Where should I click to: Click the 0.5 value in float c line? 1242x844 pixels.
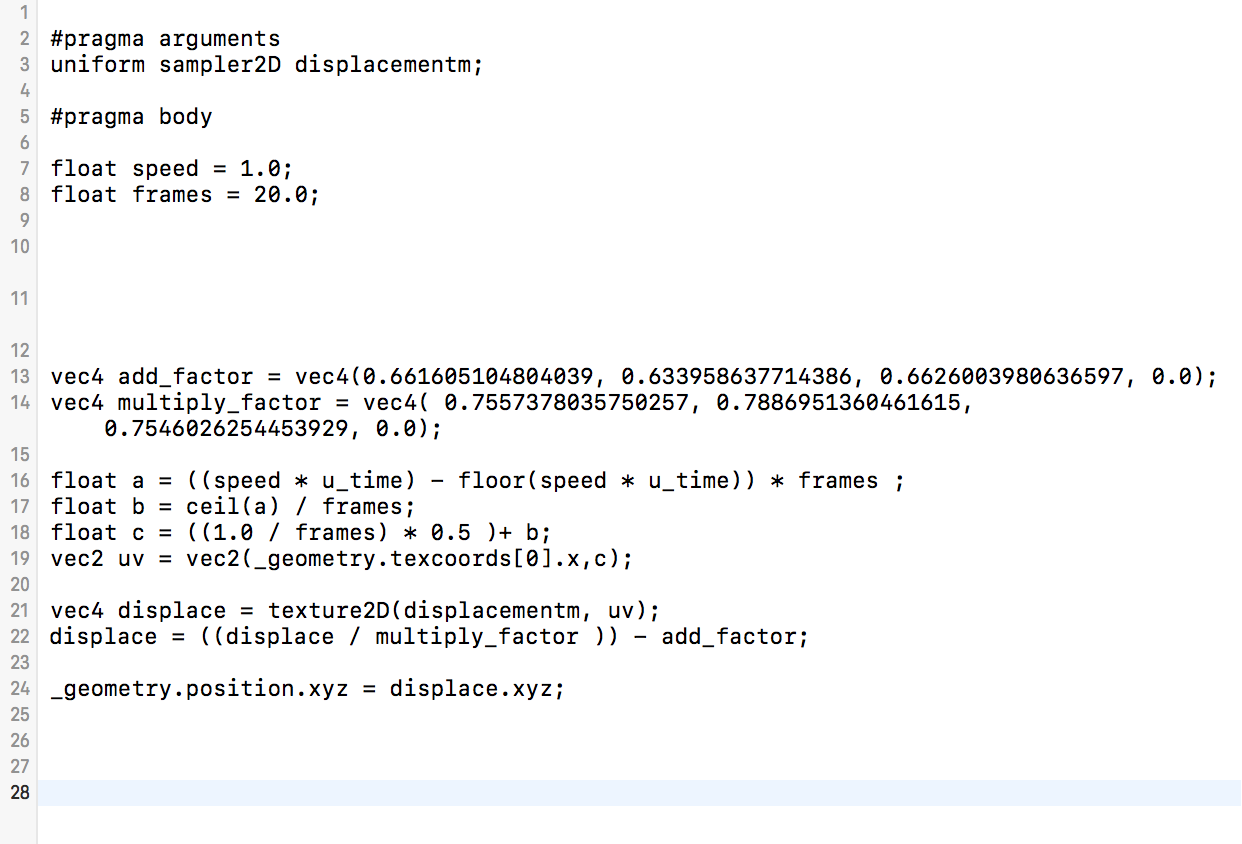tap(451, 532)
